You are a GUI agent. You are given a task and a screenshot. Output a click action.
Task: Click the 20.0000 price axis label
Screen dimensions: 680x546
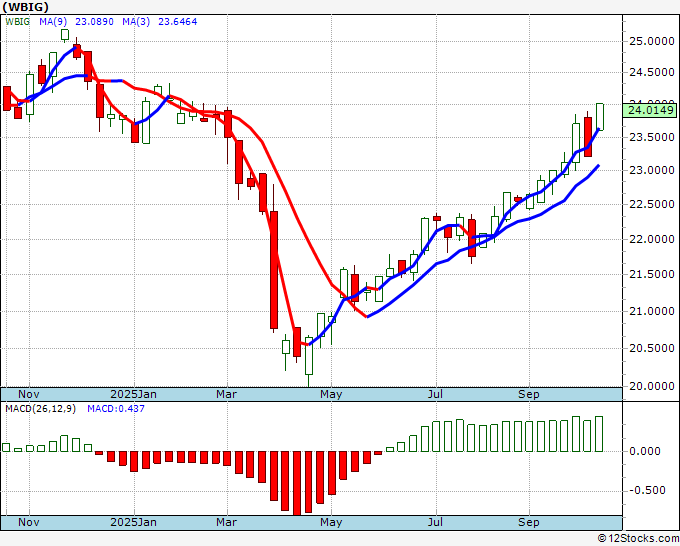[x=651, y=386]
